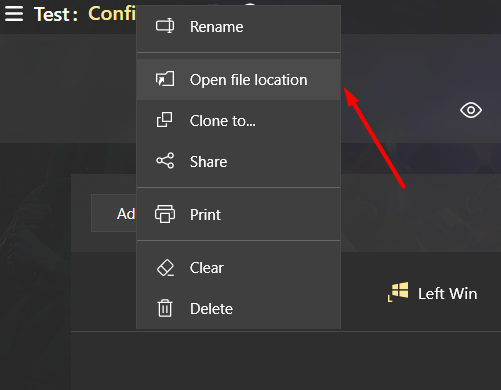
Task: Select Delete menu entry
Action: tap(239, 308)
